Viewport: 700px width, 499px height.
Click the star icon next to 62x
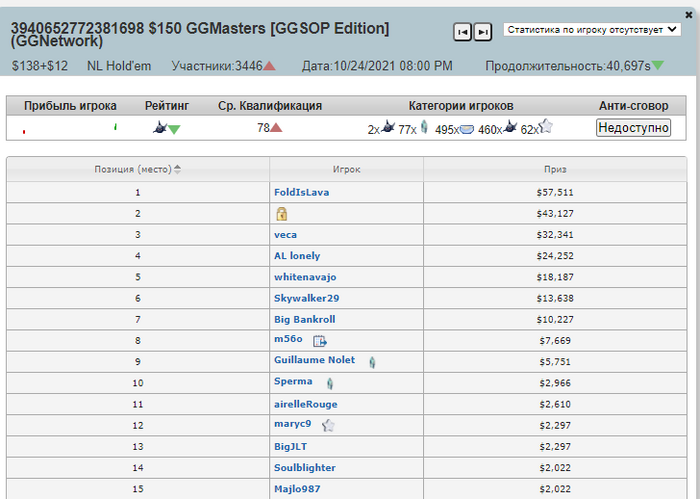pyautogui.click(x=546, y=126)
